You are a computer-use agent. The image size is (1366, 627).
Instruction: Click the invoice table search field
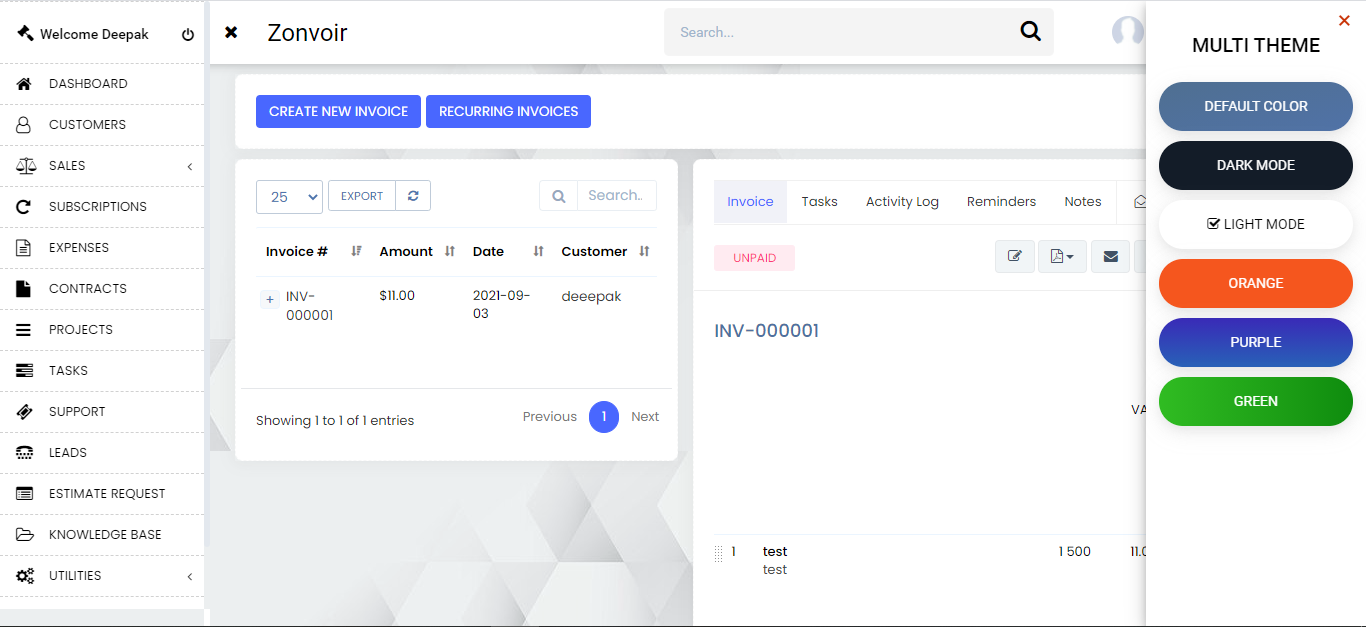tap(615, 196)
